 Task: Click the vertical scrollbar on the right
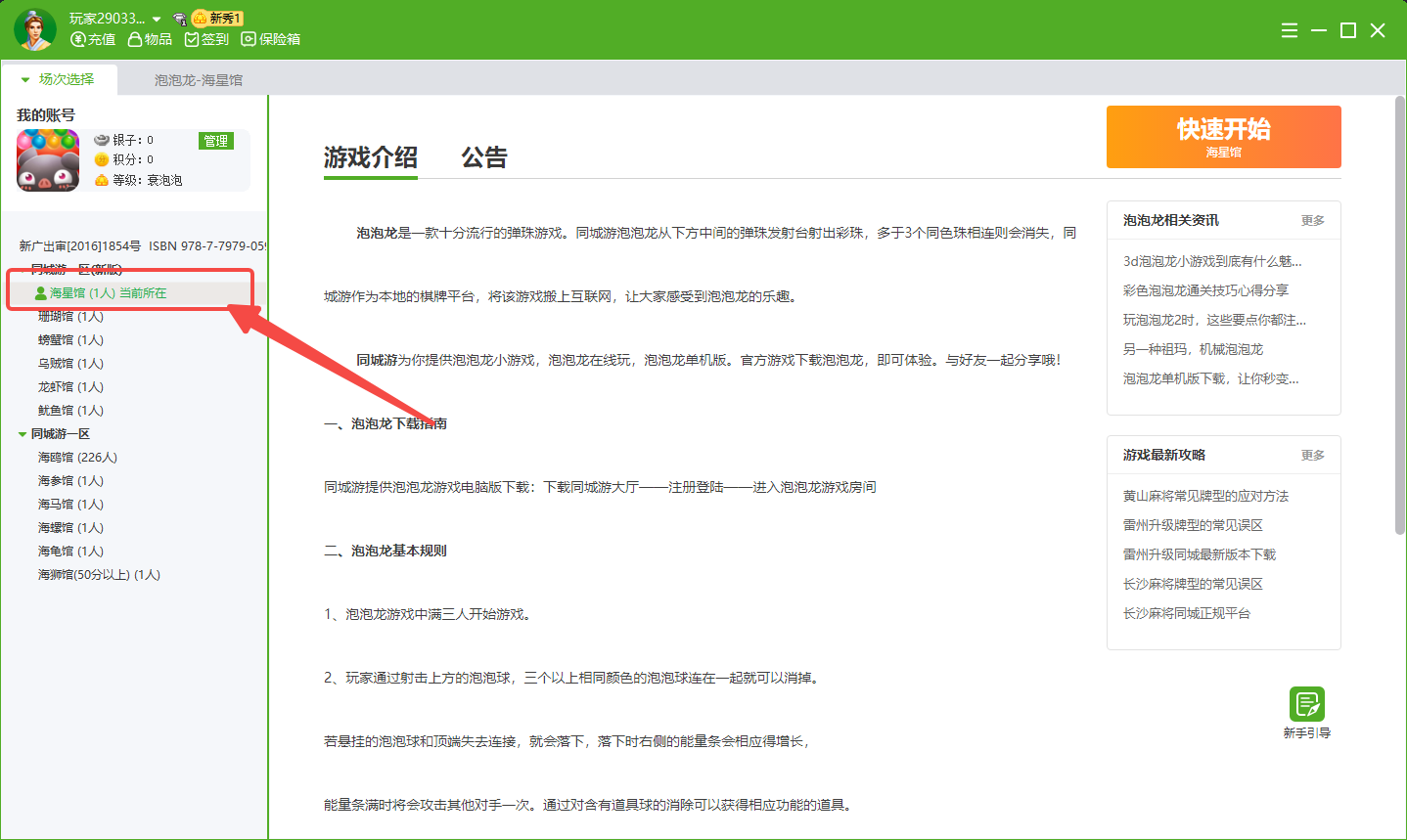coord(1399,315)
